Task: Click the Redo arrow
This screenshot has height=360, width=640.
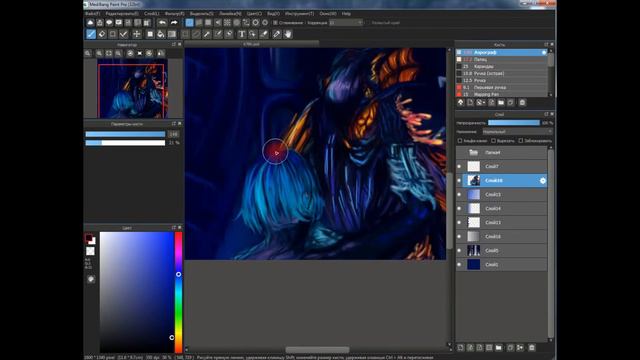Action: point(174,22)
